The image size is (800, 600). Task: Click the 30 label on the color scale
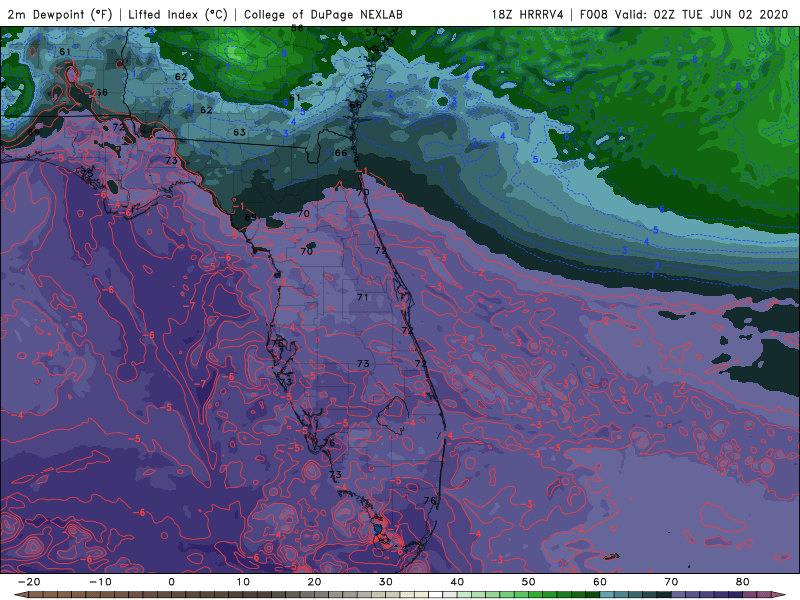[386, 582]
